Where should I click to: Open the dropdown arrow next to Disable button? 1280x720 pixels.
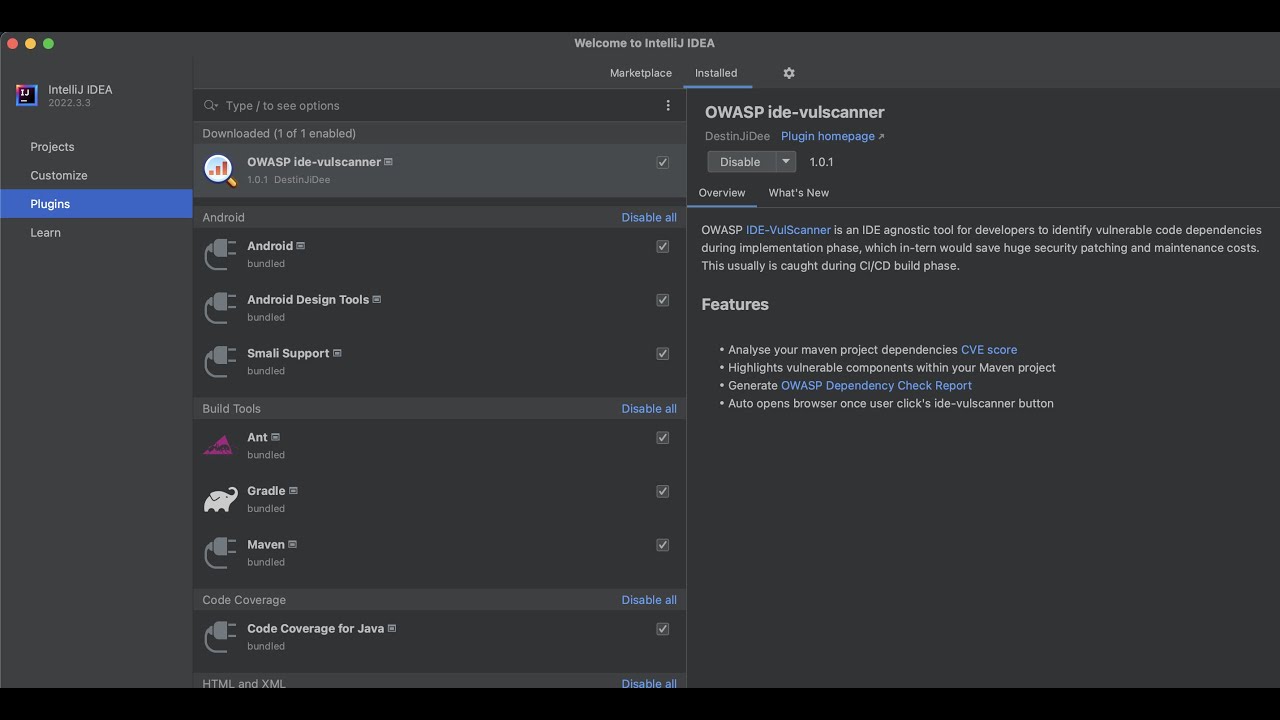[786, 162]
